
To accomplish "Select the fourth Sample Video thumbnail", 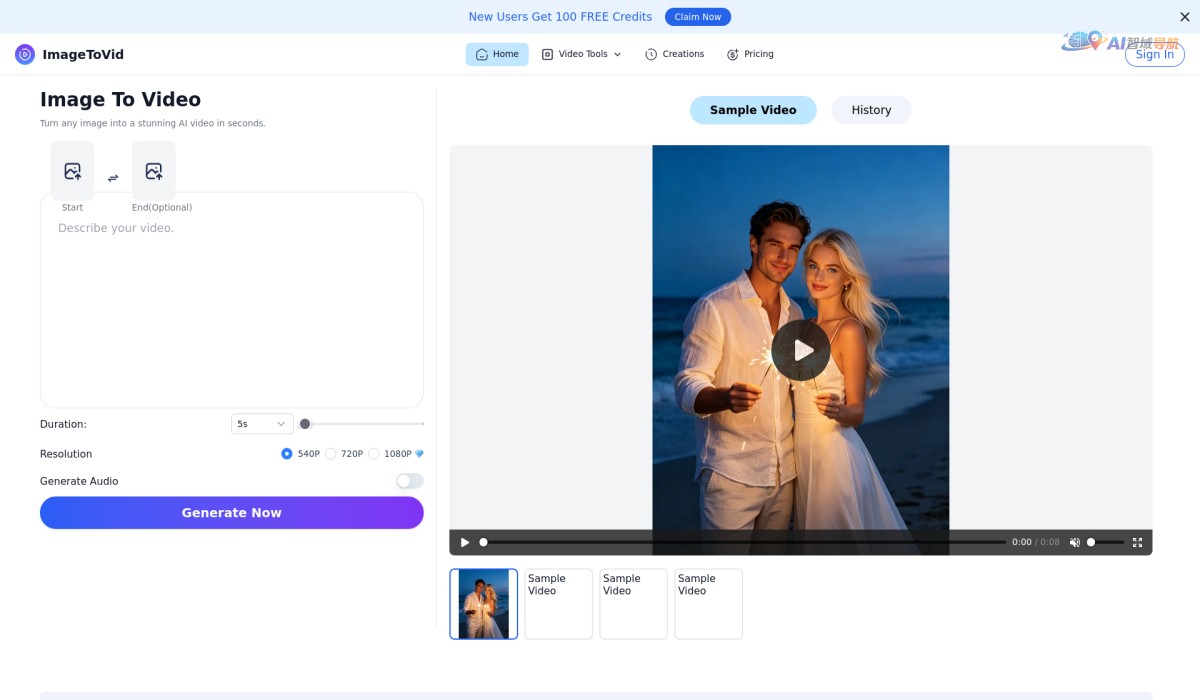I will (709, 604).
